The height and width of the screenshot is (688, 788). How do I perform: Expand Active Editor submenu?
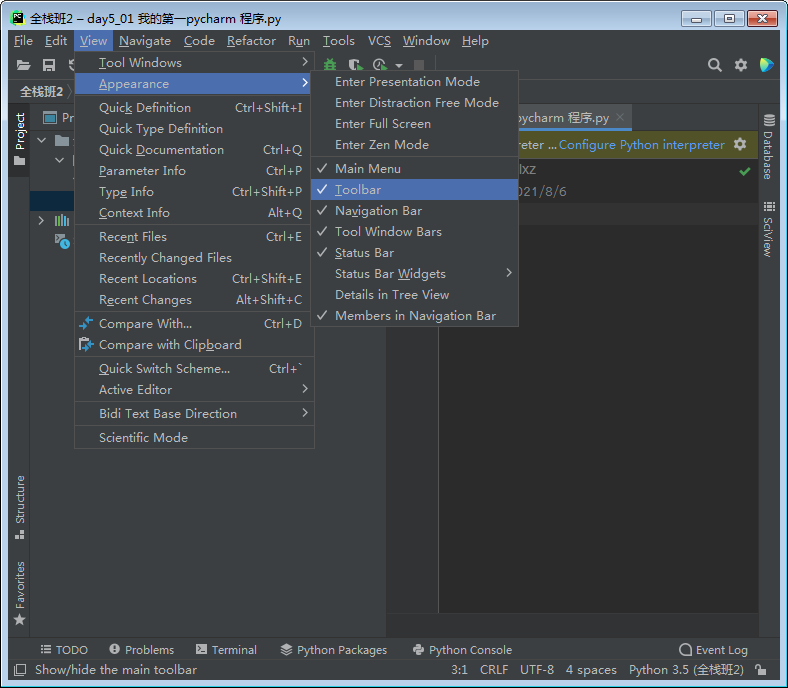click(194, 389)
